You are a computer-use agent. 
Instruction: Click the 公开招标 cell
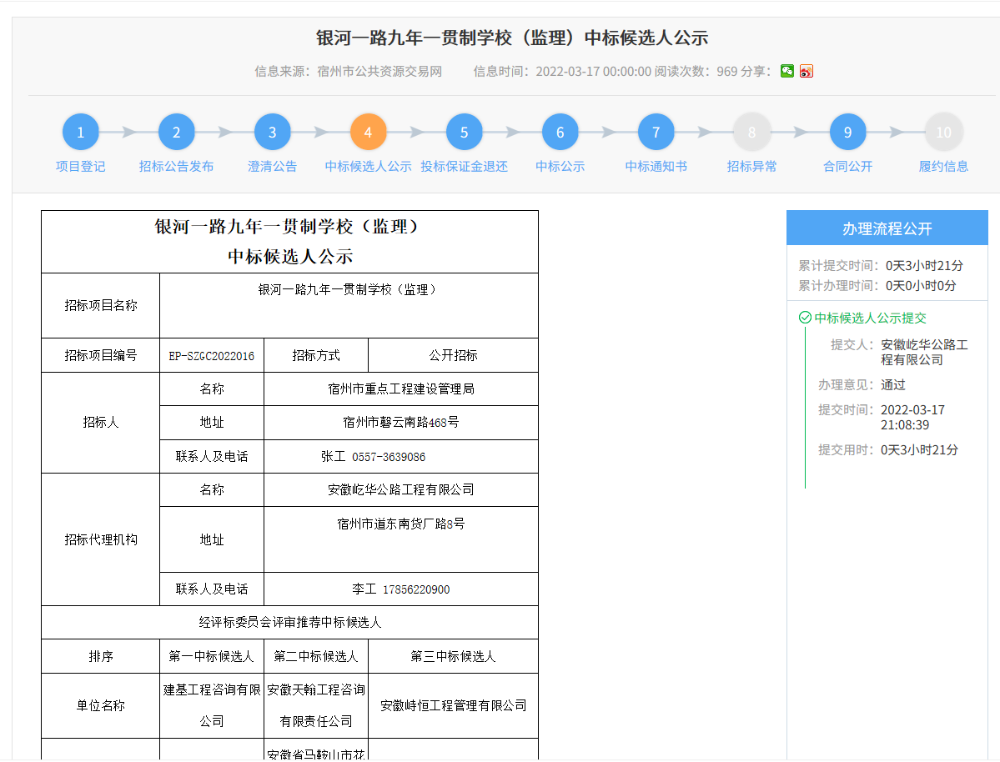pyautogui.click(x=453, y=355)
